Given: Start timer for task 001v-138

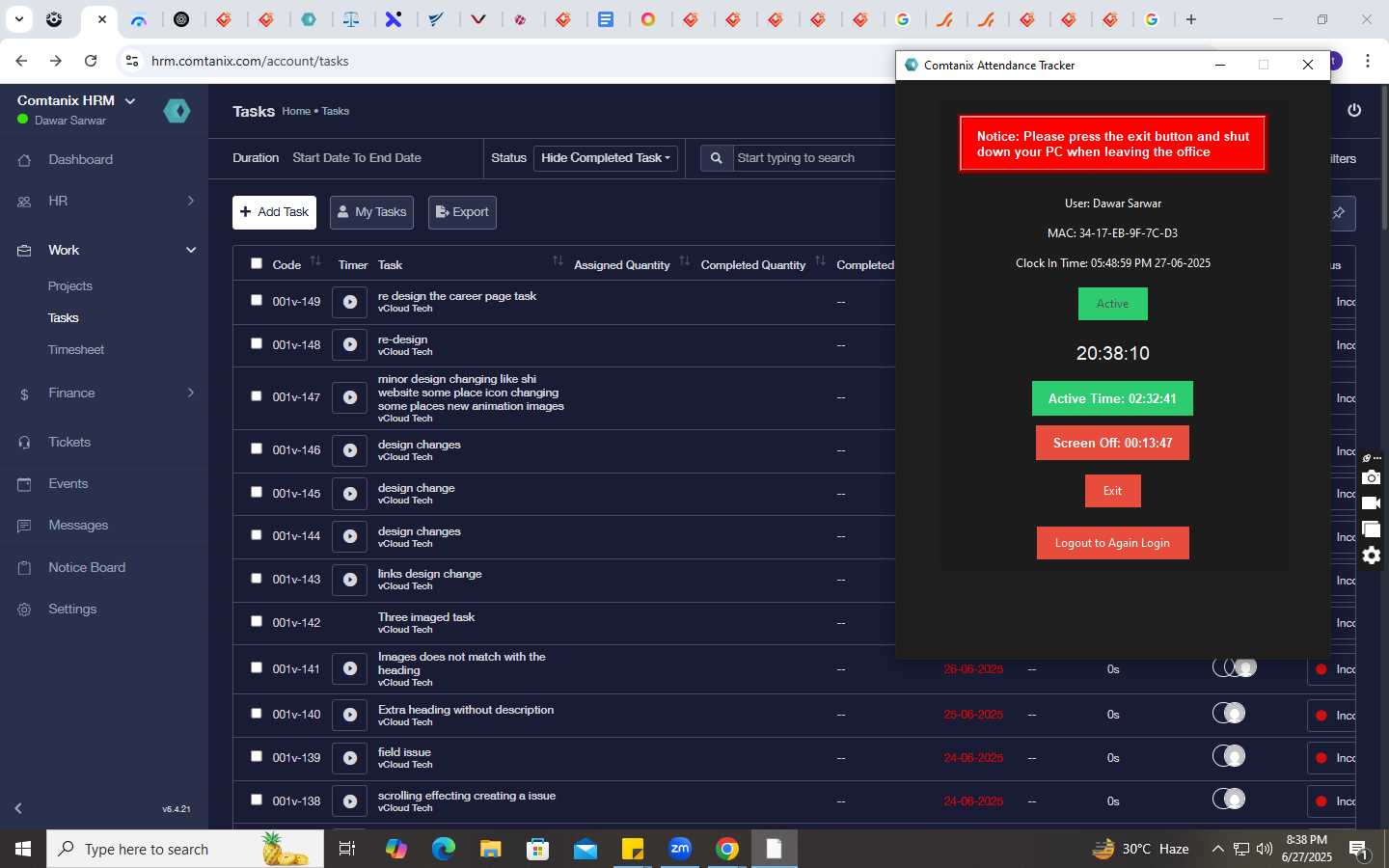Looking at the screenshot, I should coord(349,801).
